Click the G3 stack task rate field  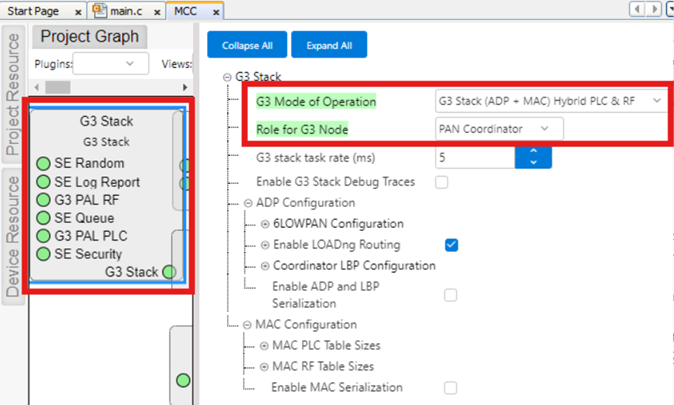[474, 157]
